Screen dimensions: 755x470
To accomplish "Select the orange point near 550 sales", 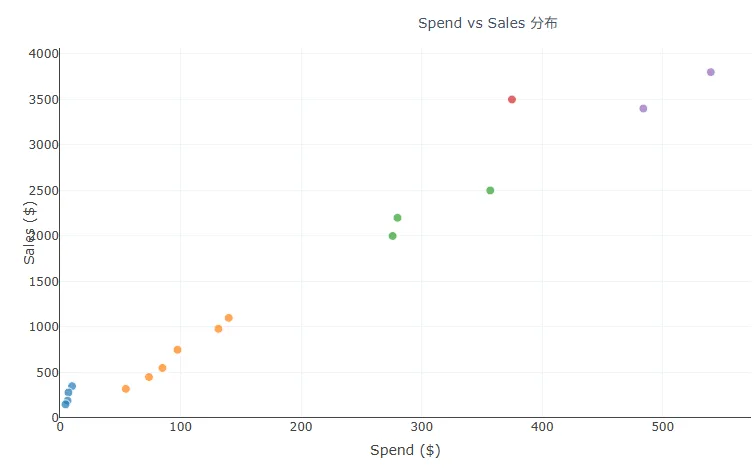I will click(x=162, y=368).
